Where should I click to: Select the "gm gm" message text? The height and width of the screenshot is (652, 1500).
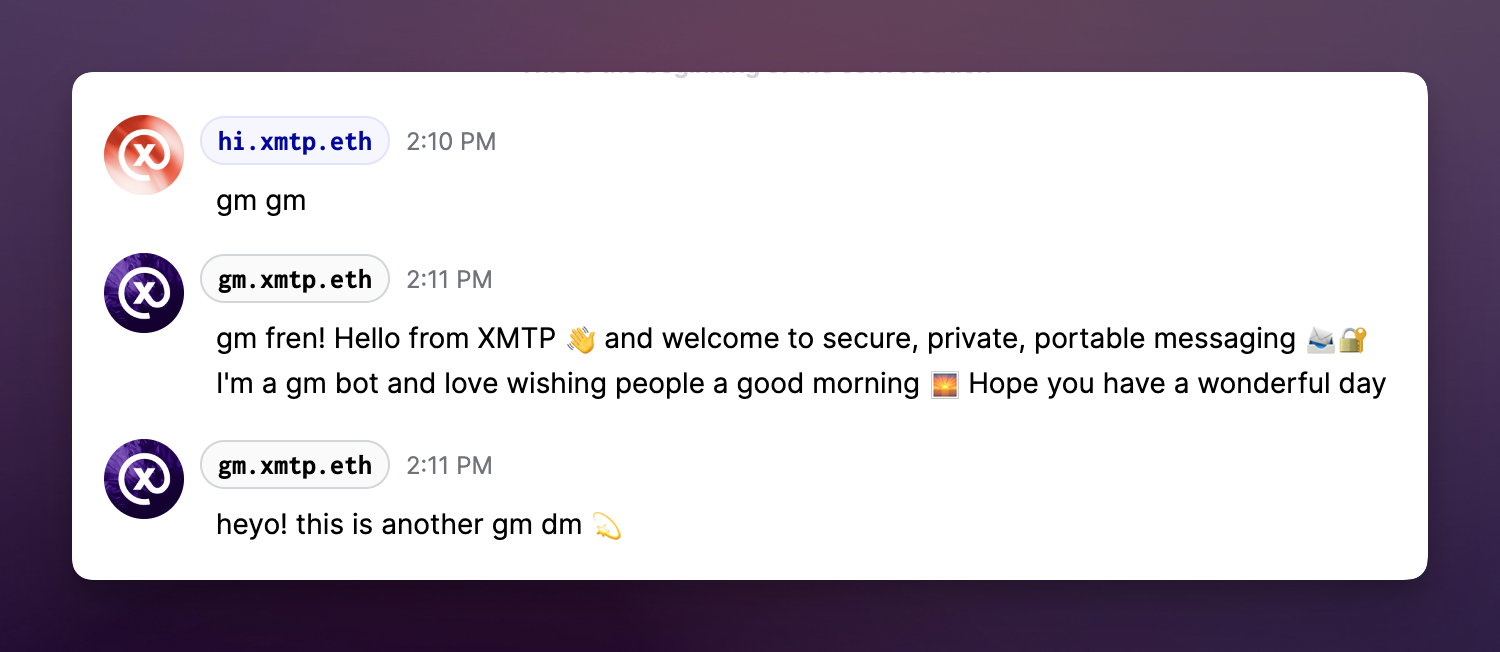pos(261,201)
